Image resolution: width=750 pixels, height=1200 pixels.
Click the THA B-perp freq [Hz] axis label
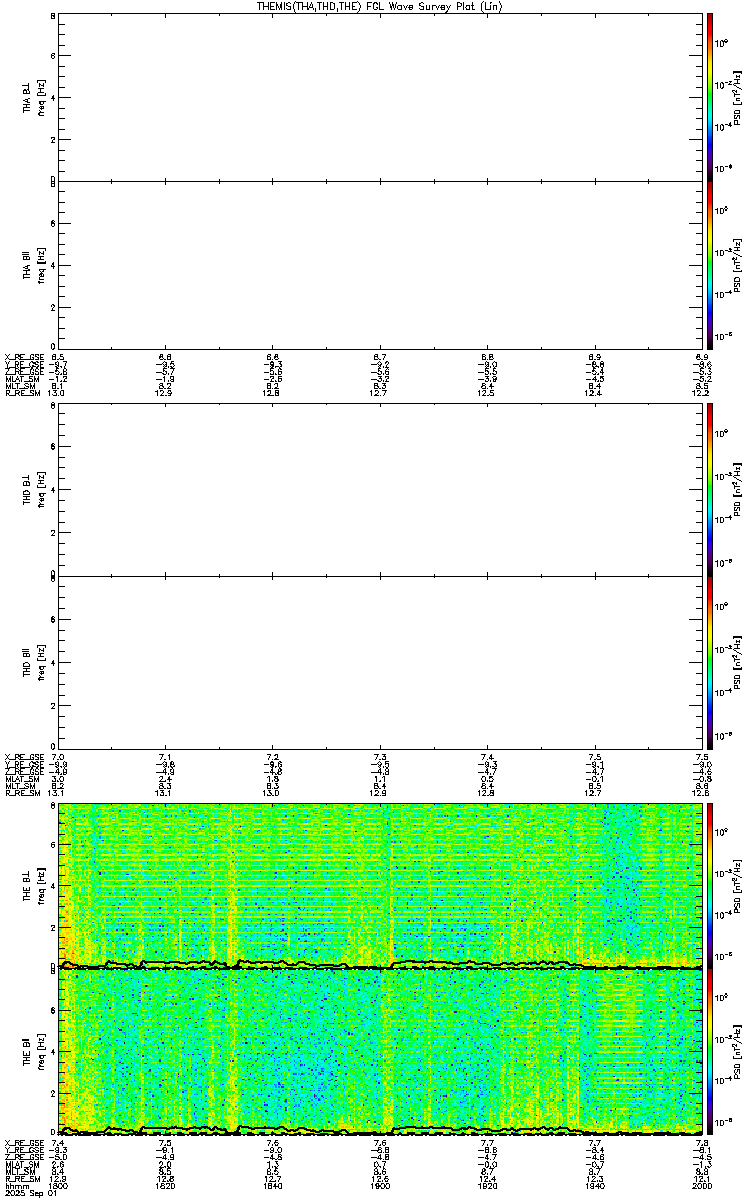click(x=41, y=97)
